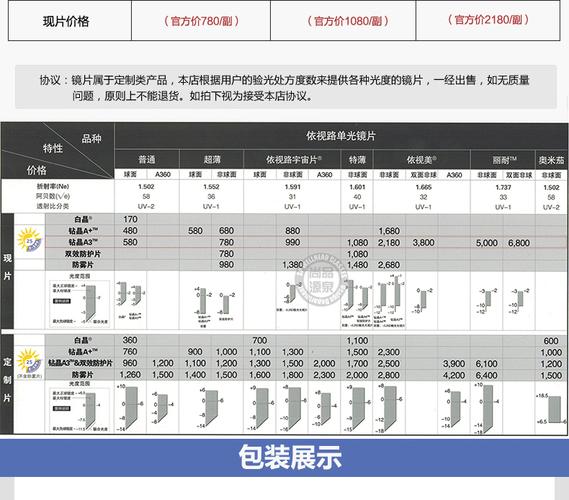Click the 6,100 price cell
The height and width of the screenshot is (500, 569).
[486, 364]
